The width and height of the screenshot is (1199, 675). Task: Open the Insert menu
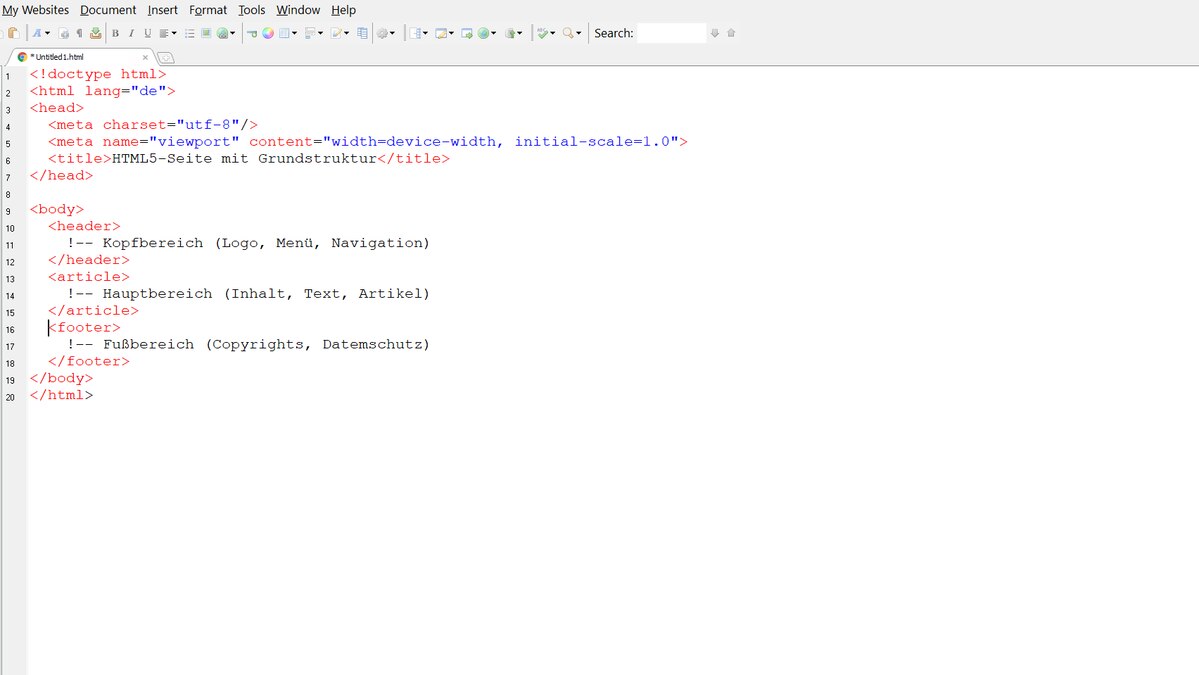162,10
